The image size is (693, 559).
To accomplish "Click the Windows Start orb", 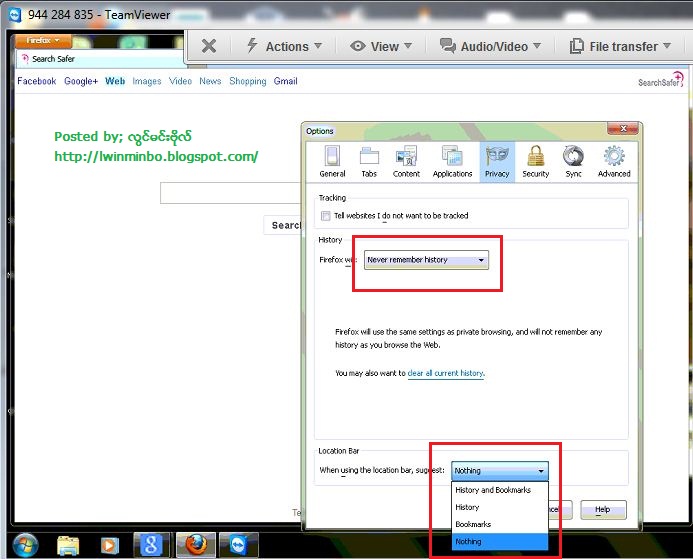I will point(25,545).
